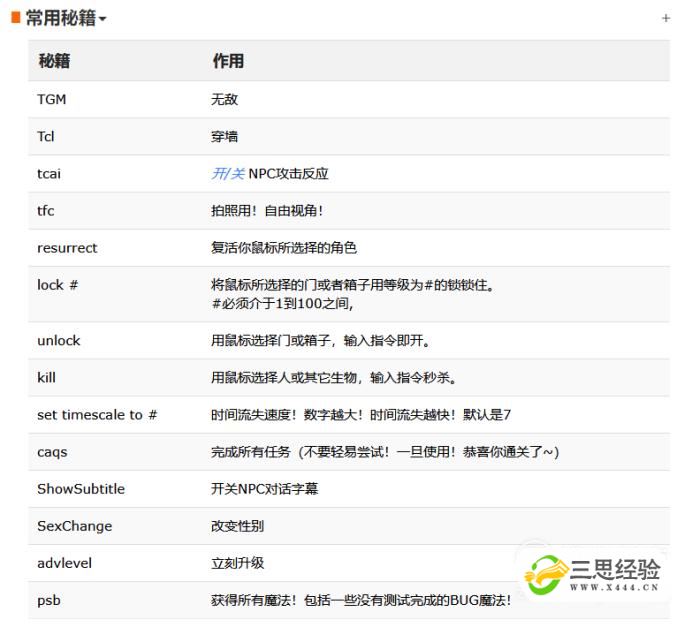The width and height of the screenshot is (692, 627).
Task: Click the ShowSubtitle cheat code cell
Action: (x=81, y=489)
